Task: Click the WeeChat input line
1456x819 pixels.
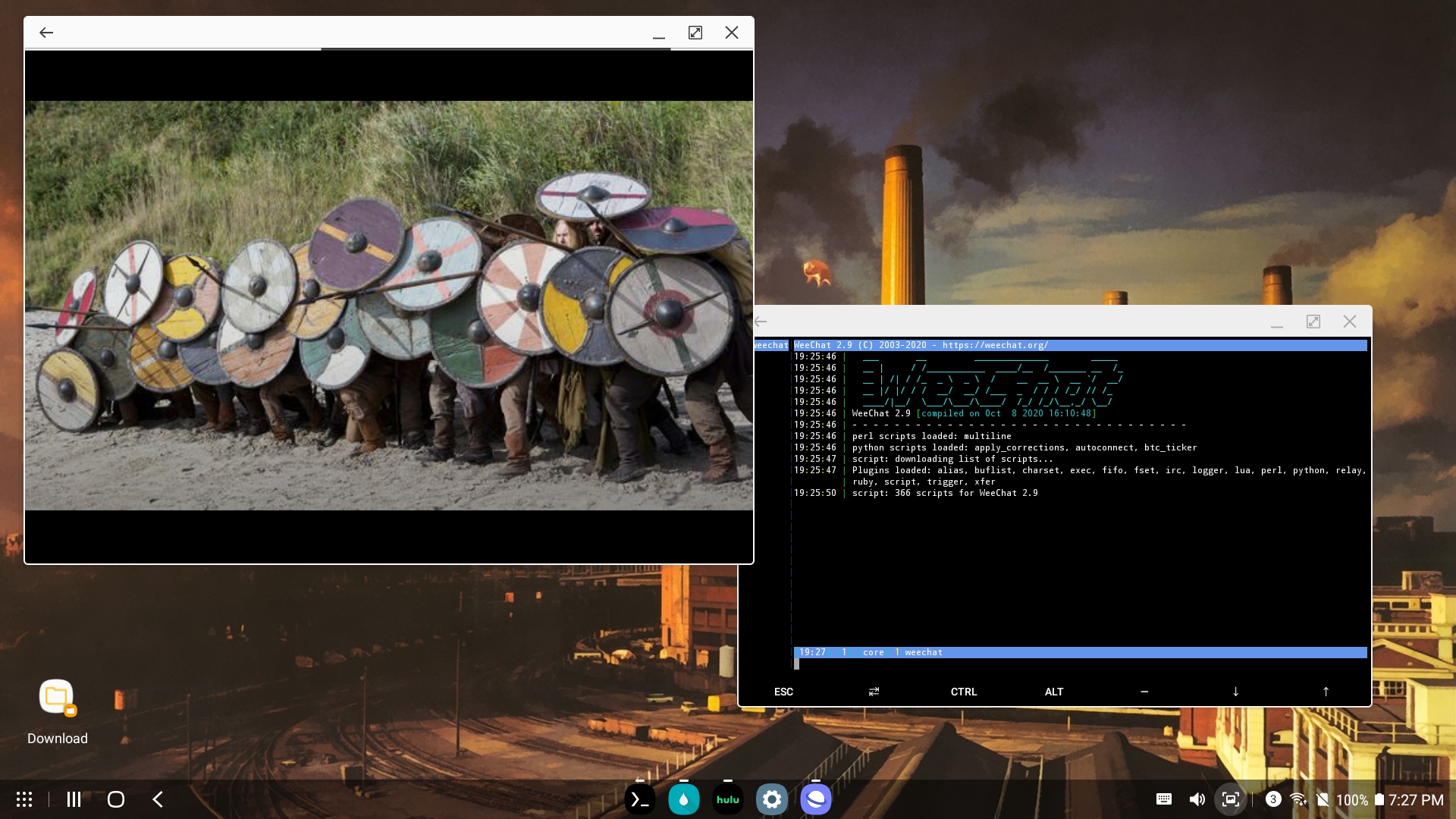Action: coord(1080,664)
